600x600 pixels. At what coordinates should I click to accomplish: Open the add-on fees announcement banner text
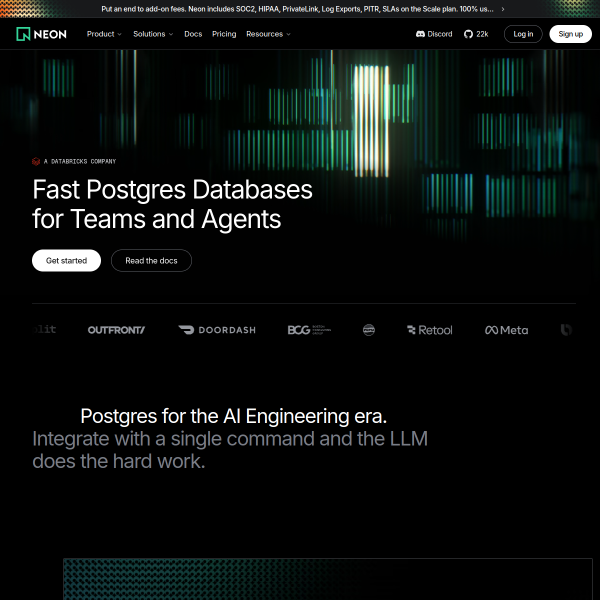(297, 9)
